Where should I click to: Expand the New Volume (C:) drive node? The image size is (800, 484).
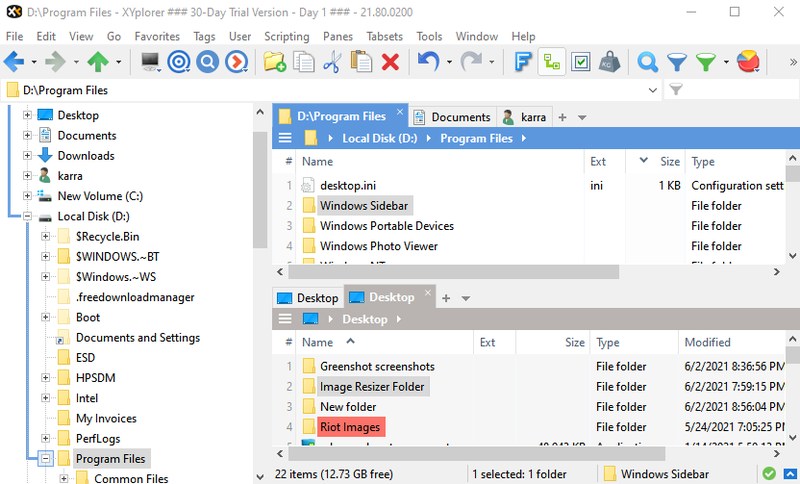(x=27, y=196)
